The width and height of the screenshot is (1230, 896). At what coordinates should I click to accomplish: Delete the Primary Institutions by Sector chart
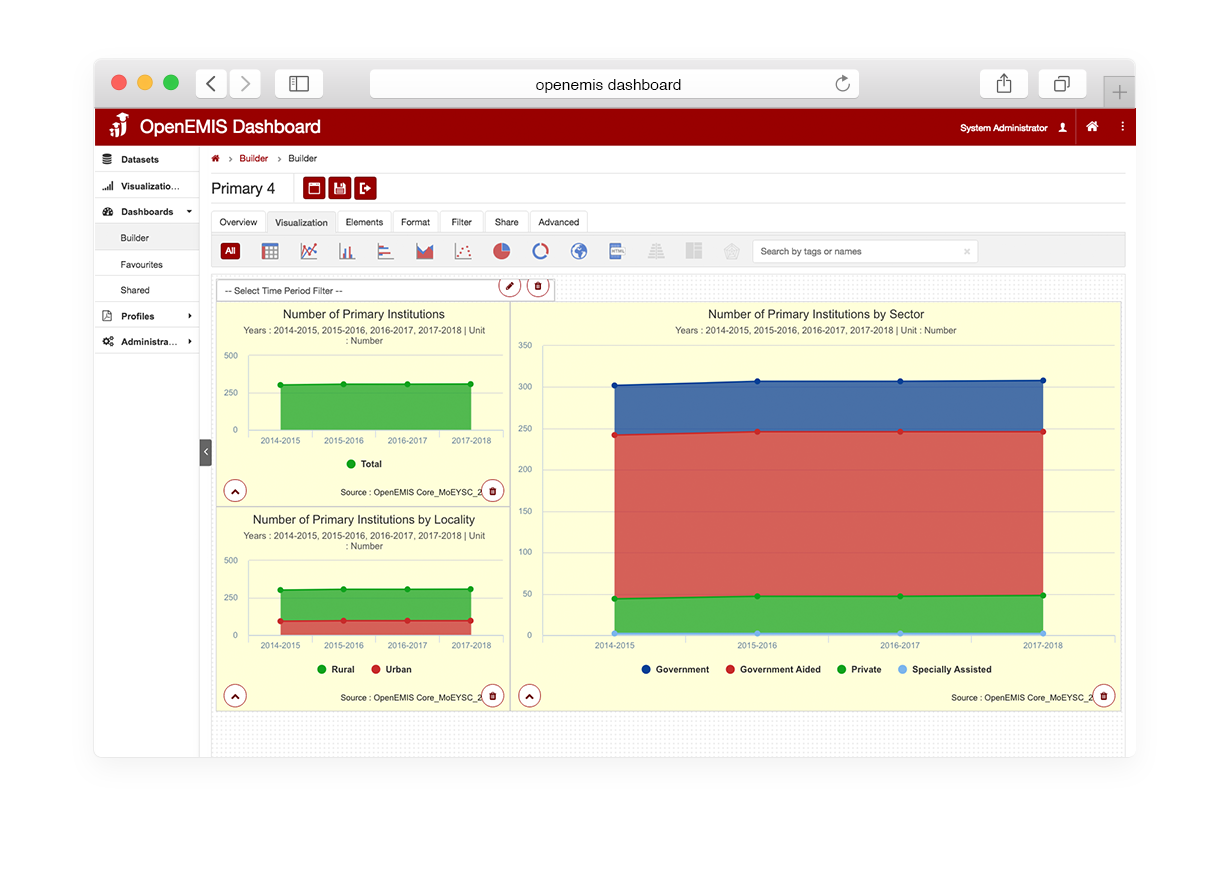coord(1104,696)
